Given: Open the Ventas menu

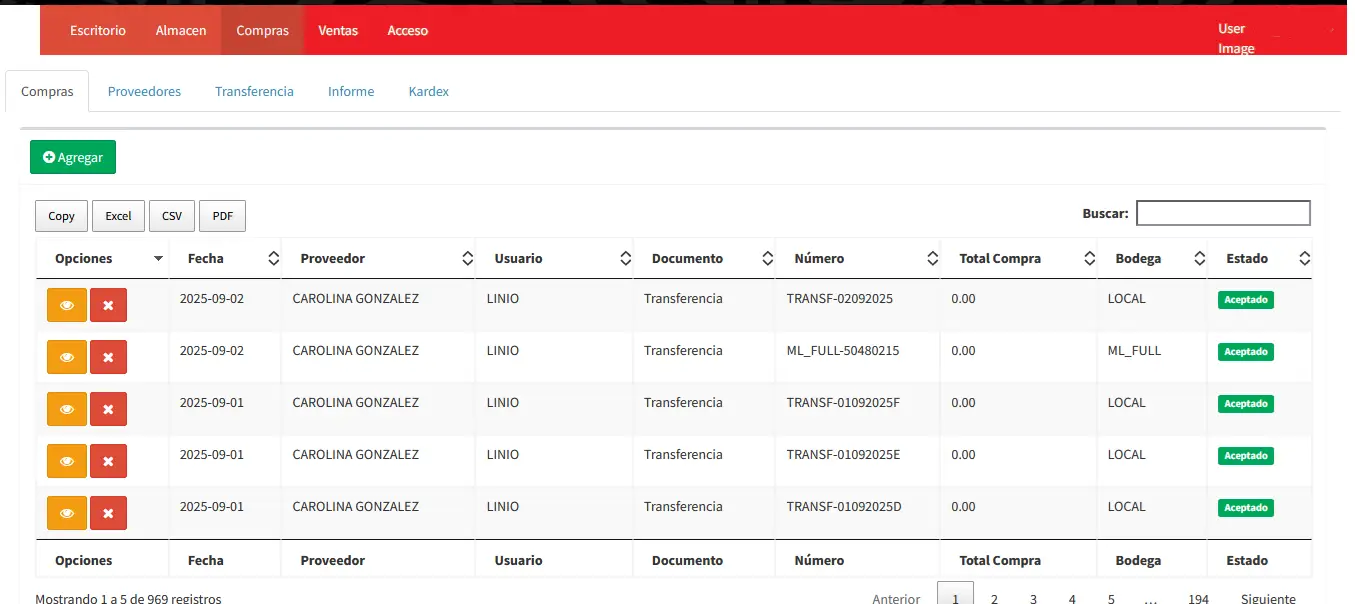Looking at the screenshot, I should [x=338, y=31].
